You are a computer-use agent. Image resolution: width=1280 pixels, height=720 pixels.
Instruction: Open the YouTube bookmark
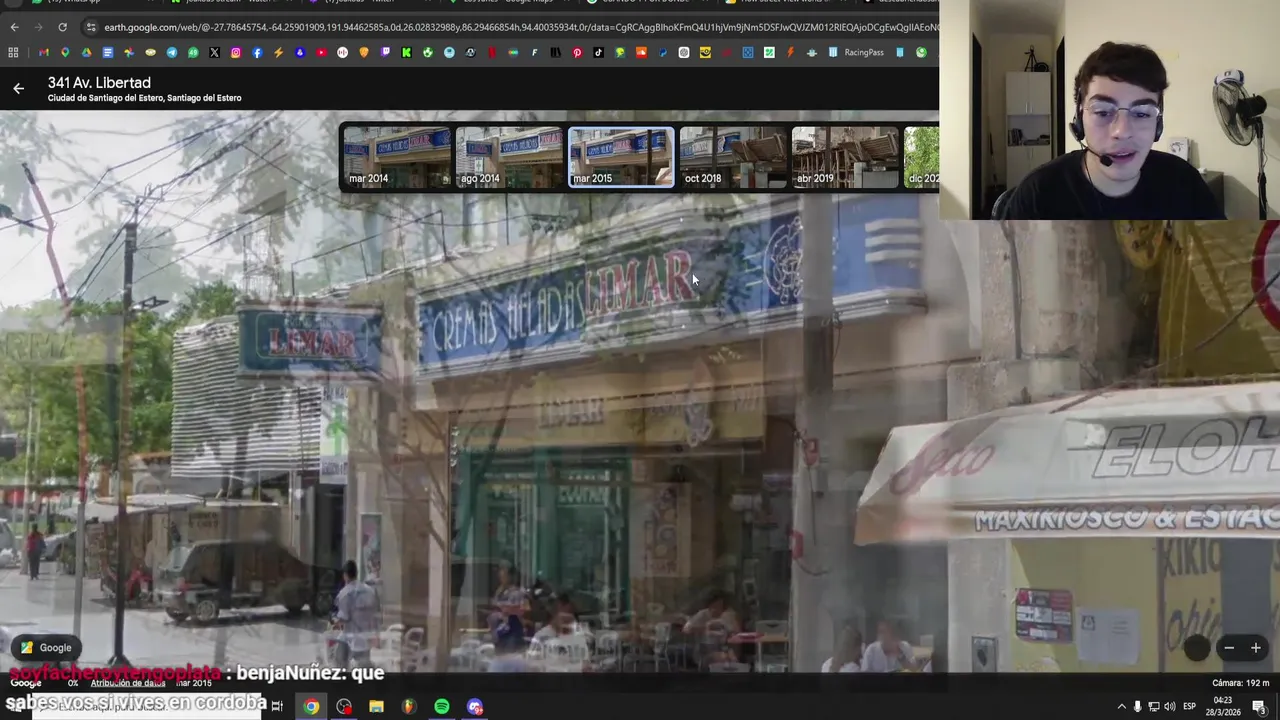321,52
